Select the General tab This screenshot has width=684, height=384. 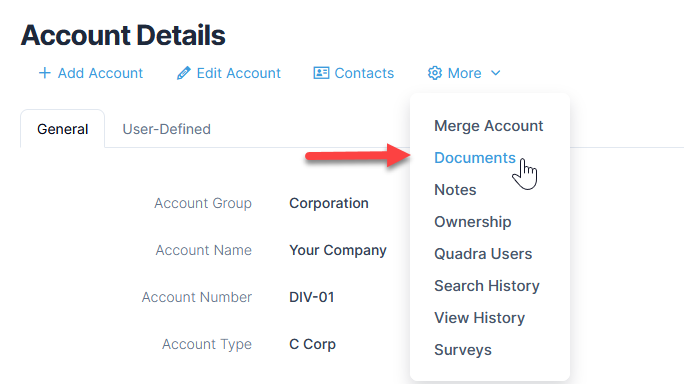pos(62,129)
